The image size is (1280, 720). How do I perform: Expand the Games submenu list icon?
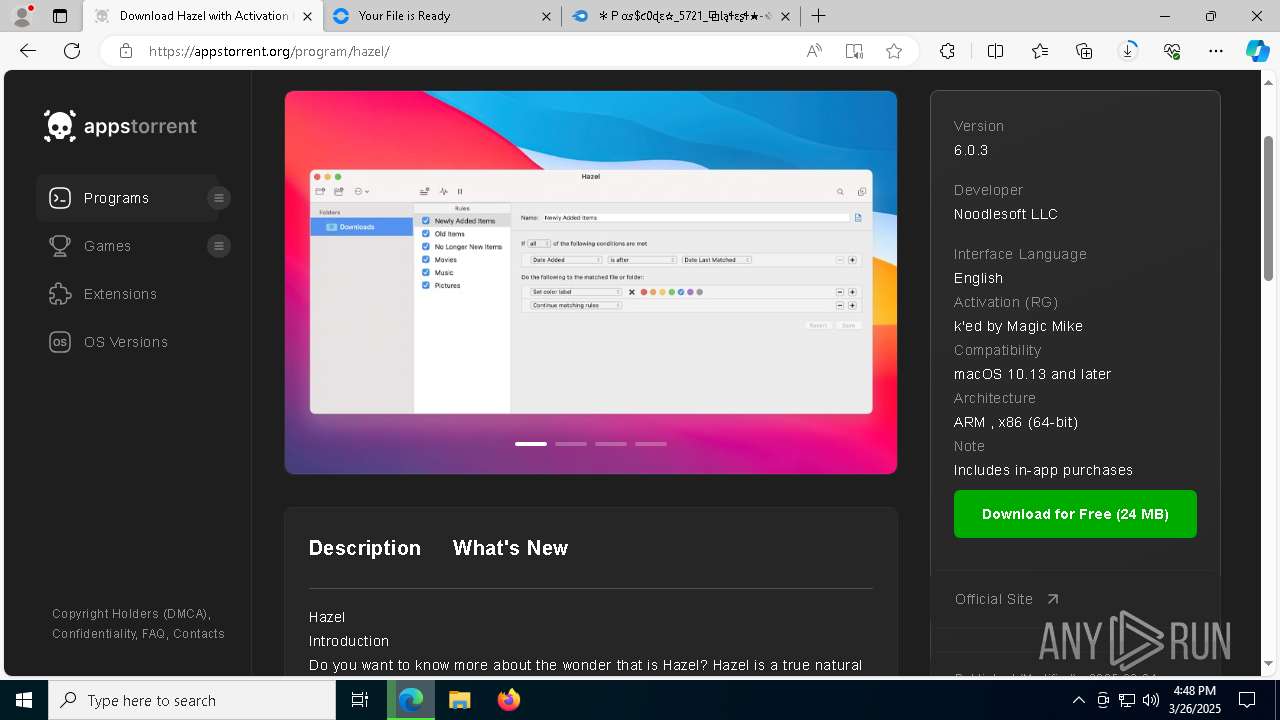point(218,246)
